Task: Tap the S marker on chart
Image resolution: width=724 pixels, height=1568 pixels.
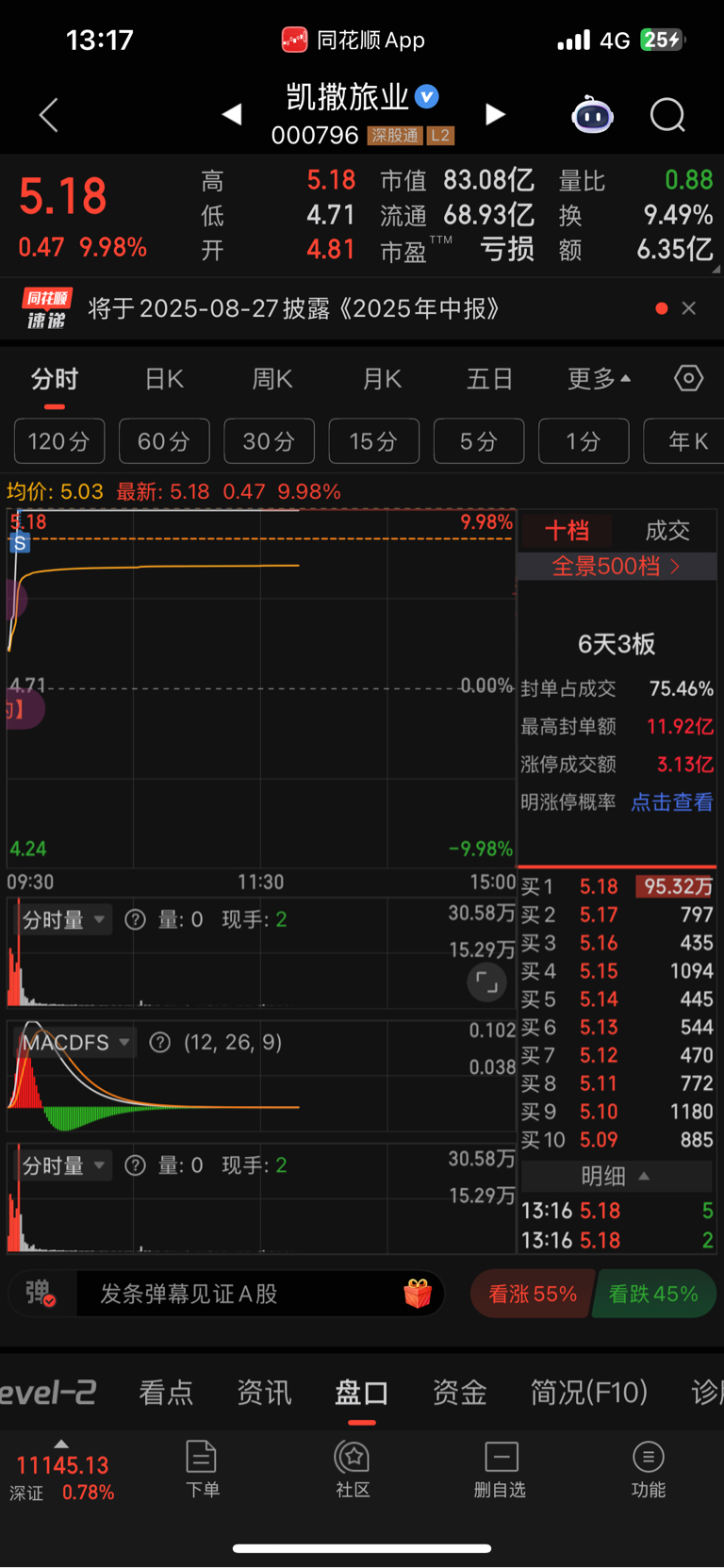Action: tap(20, 543)
